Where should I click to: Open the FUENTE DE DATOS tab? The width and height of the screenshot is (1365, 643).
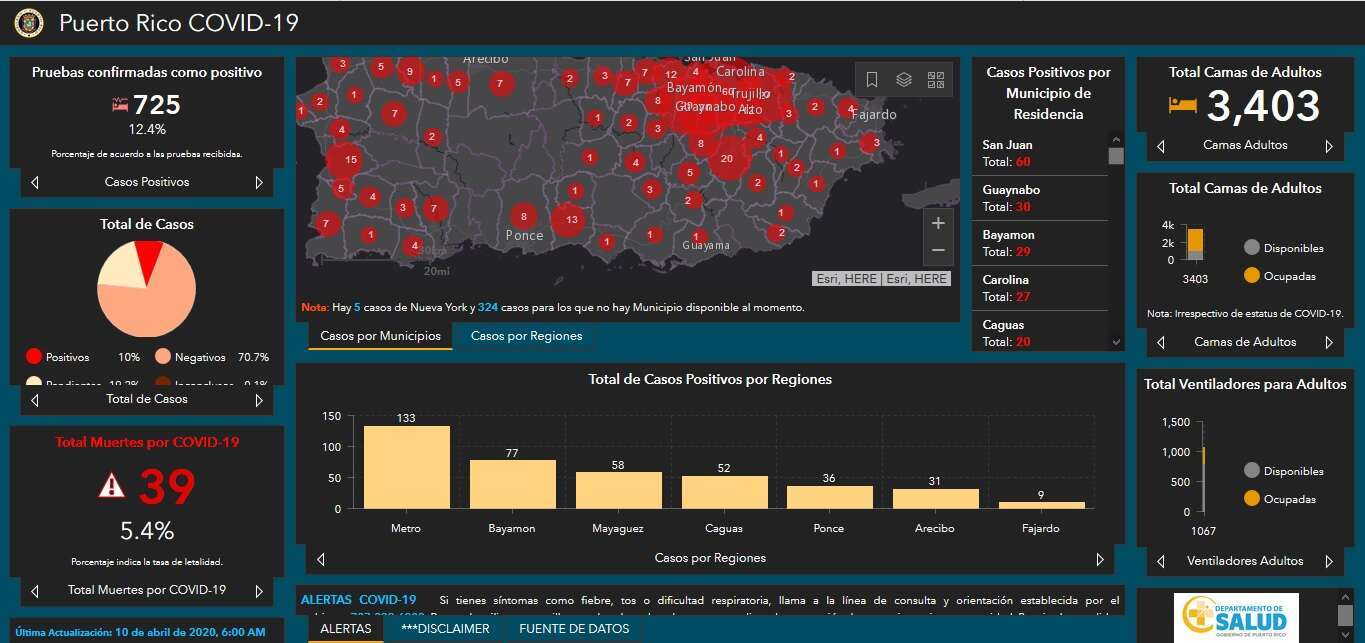coord(574,629)
